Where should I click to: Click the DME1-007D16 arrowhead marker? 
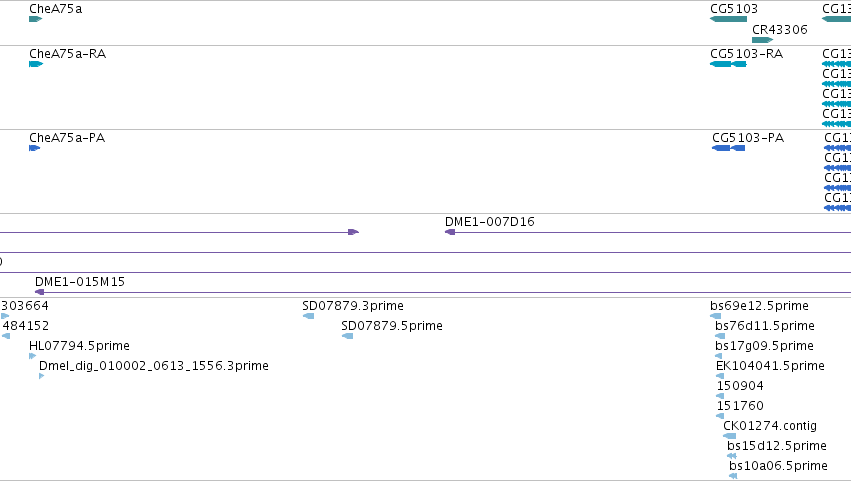[x=450, y=232]
